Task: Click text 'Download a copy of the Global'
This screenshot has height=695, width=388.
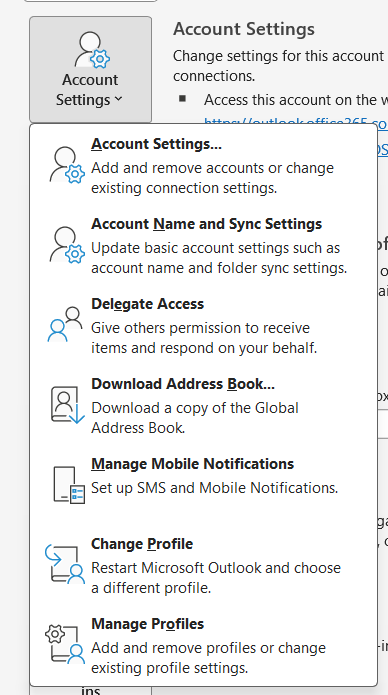Action: tap(195, 408)
